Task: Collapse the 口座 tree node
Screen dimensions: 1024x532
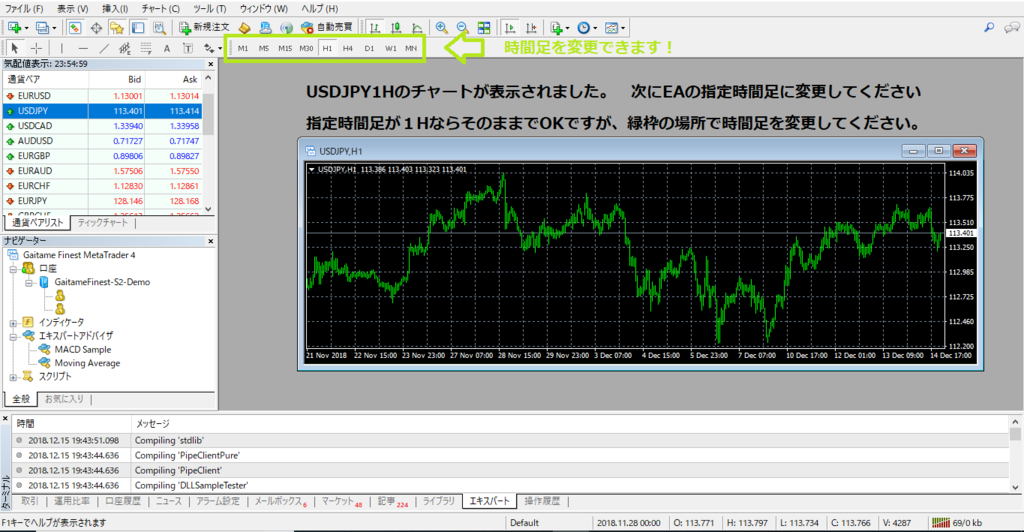Action: 12,269
